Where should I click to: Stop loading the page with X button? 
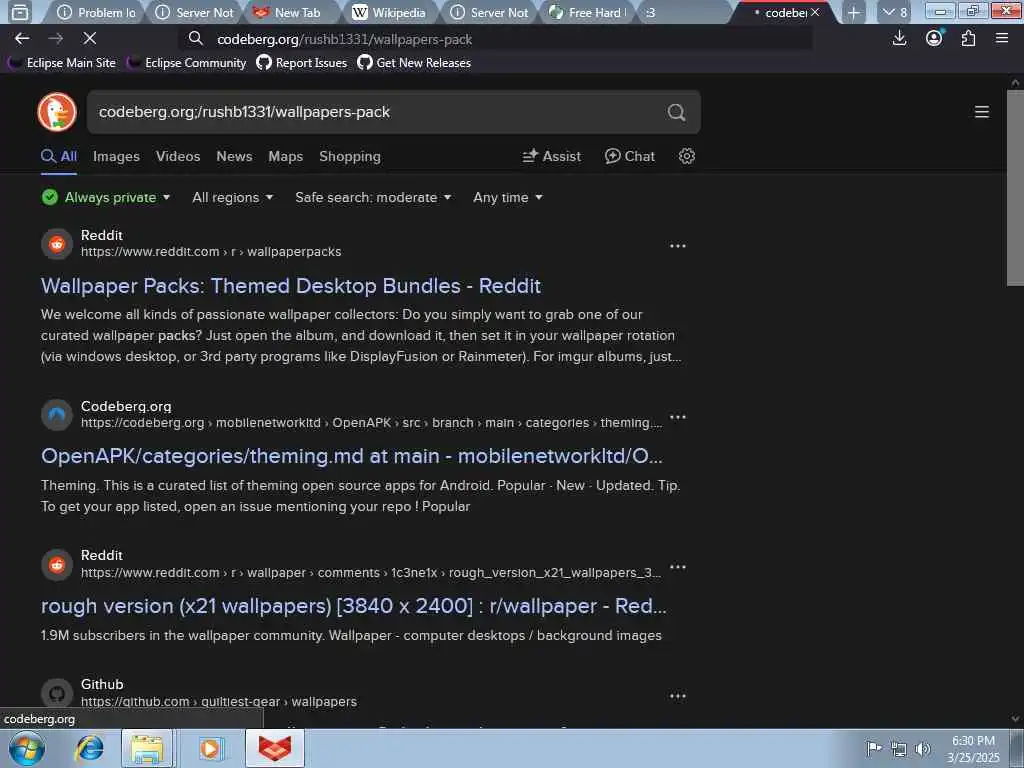(90, 39)
